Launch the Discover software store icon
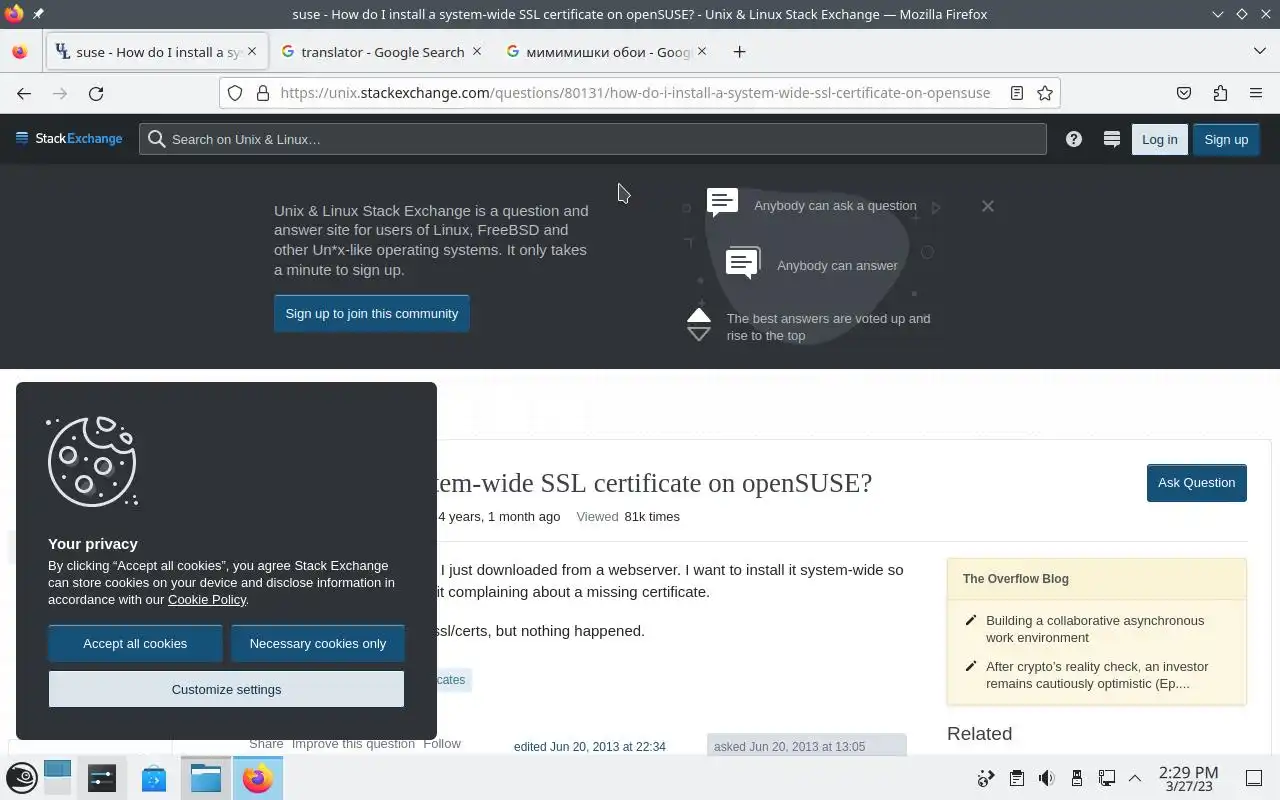The height and width of the screenshot is (800, 1280). (153, 778)
